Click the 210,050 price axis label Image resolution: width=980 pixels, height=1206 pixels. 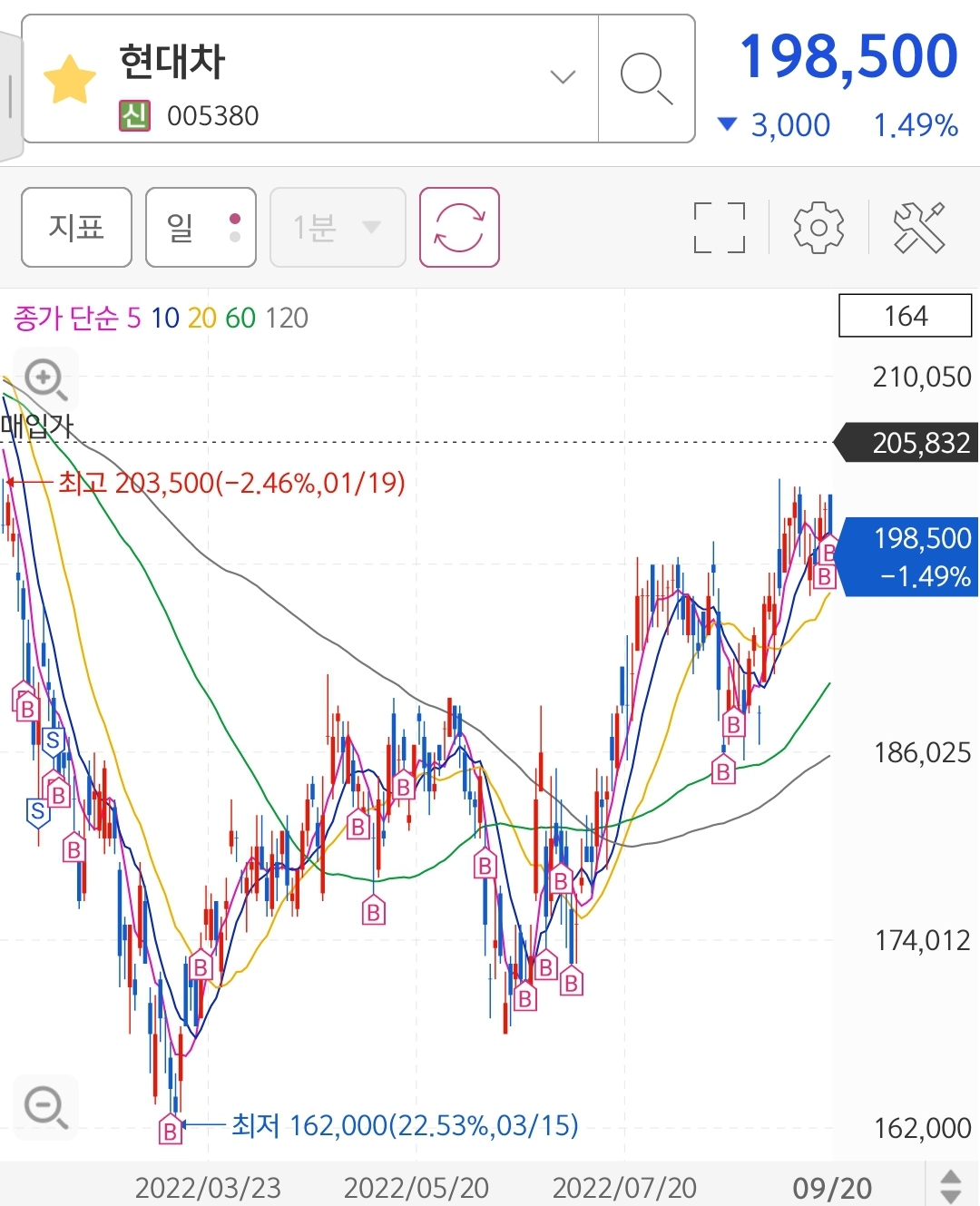[922, 377]
